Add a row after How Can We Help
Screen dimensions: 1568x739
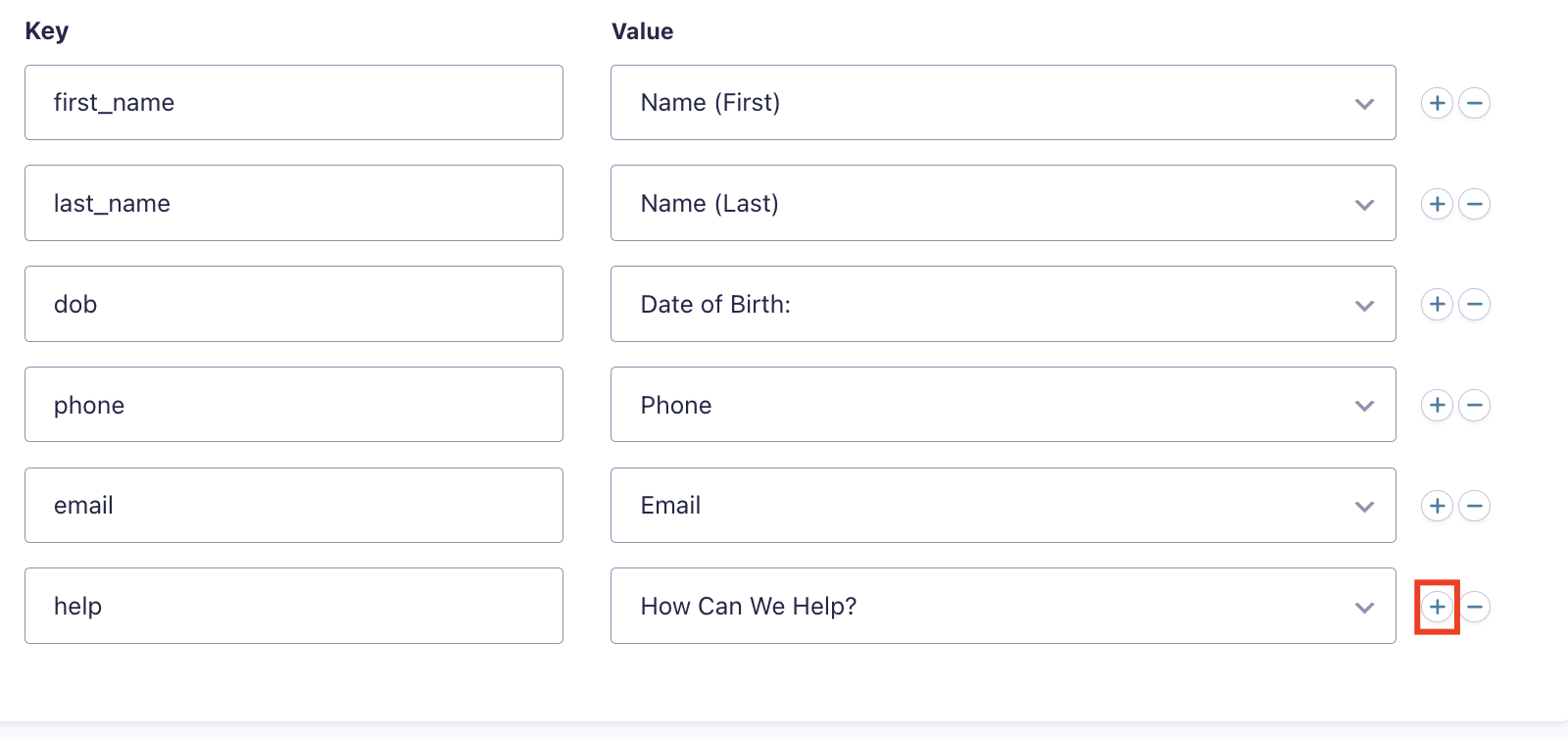1437,607
